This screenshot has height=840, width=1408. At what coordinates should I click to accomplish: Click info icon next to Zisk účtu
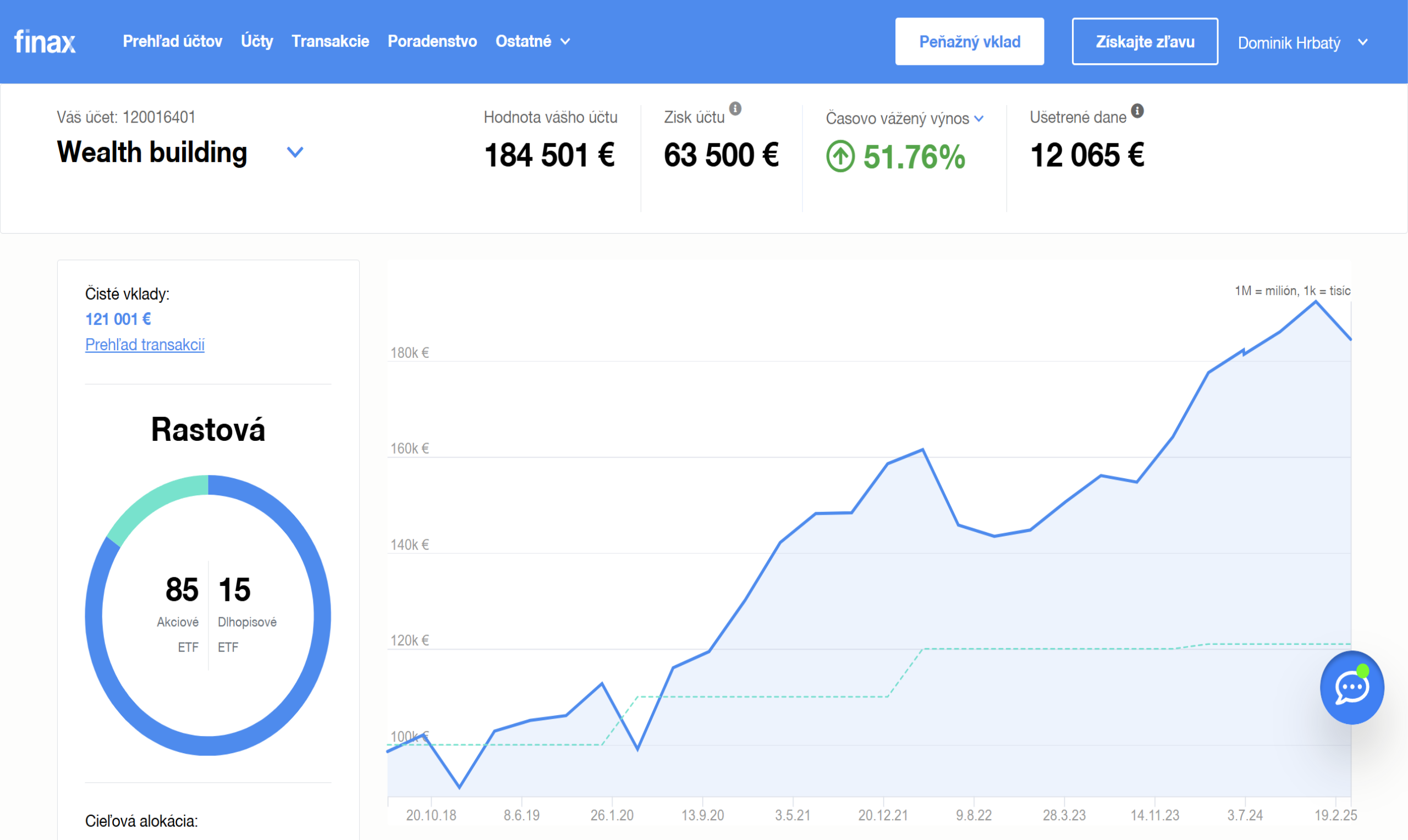[x=735, y=108]
